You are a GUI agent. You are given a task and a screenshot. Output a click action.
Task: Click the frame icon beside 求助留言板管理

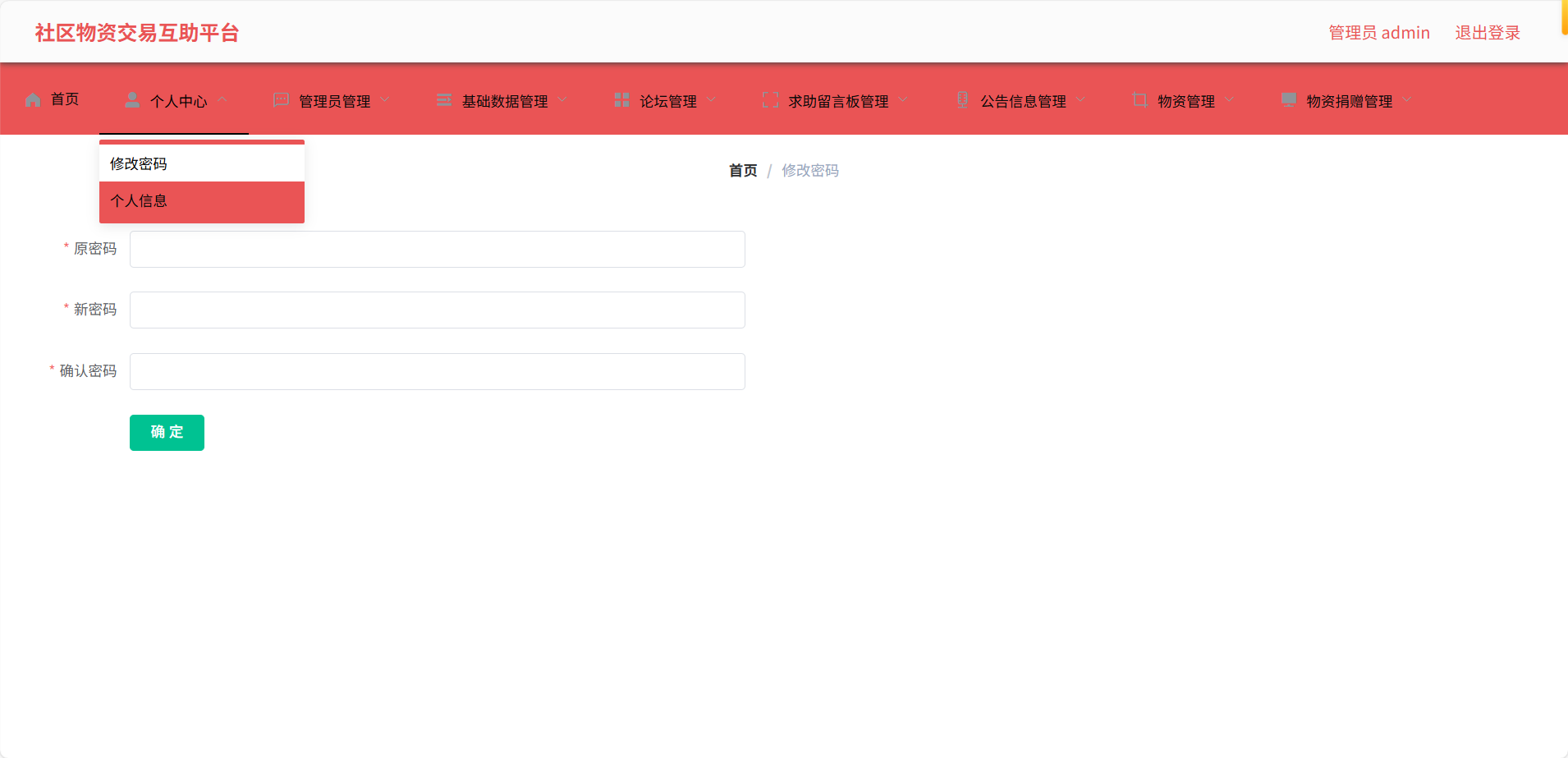coord(771,100)
